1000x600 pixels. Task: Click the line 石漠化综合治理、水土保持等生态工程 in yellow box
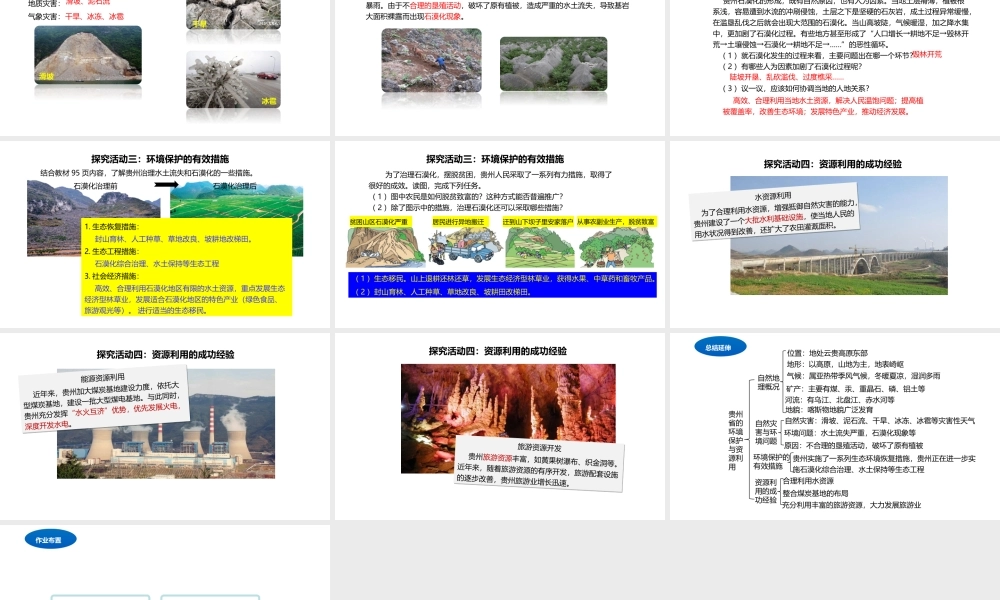(157, 263)
